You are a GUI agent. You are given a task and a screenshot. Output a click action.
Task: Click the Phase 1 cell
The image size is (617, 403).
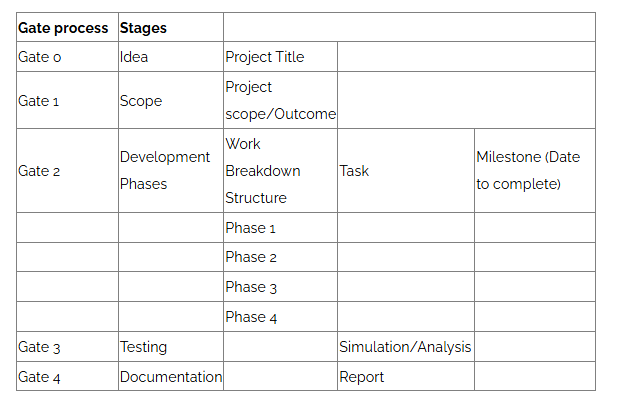click(x=280, y=227)
